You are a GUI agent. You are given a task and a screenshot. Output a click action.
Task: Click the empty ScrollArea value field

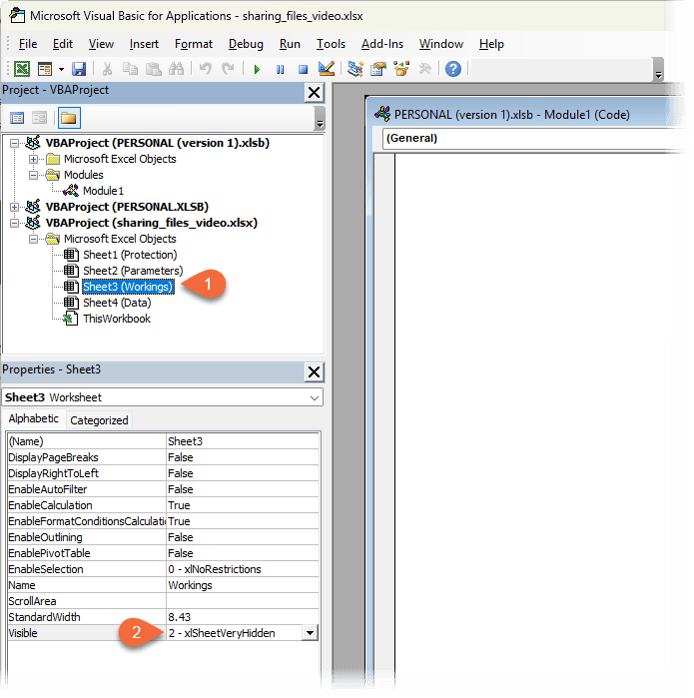coord(243,601)
